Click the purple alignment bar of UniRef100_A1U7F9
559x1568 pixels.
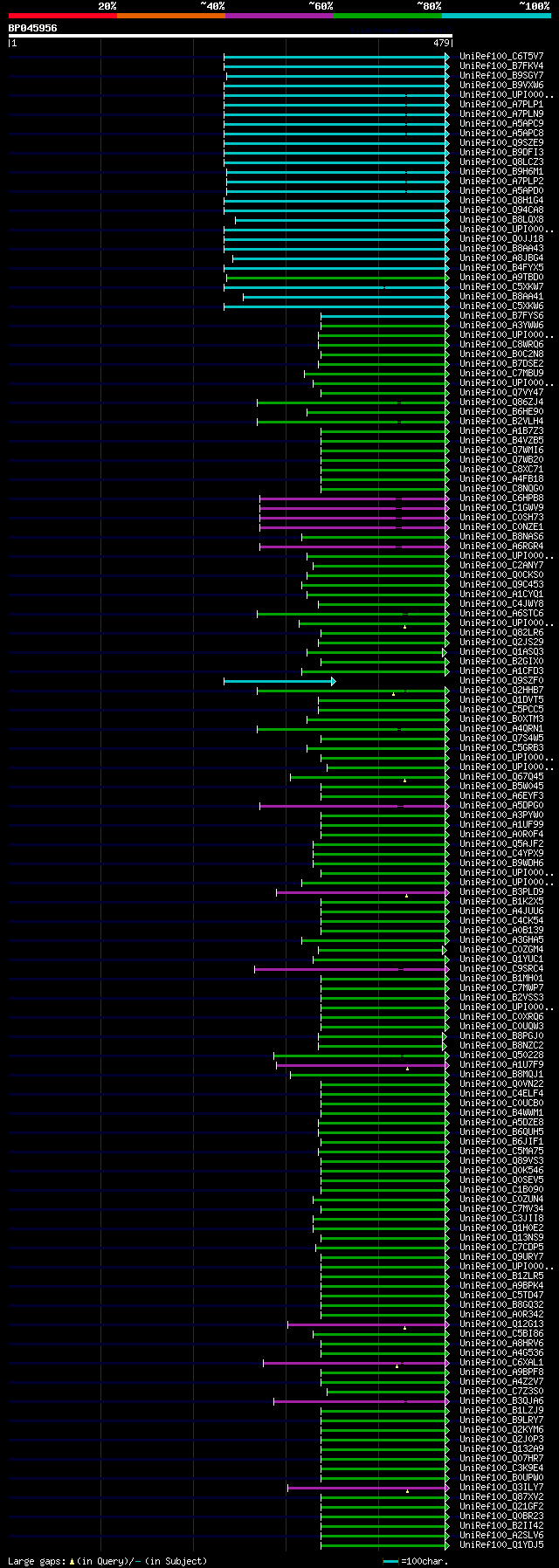click(x=362, y=1065)
